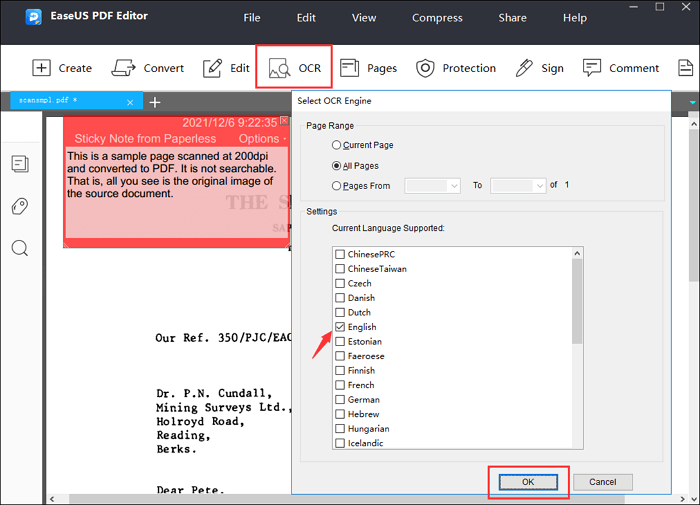Enable Dutch language checkbox
700x505 pixels.
pos(340,312)
